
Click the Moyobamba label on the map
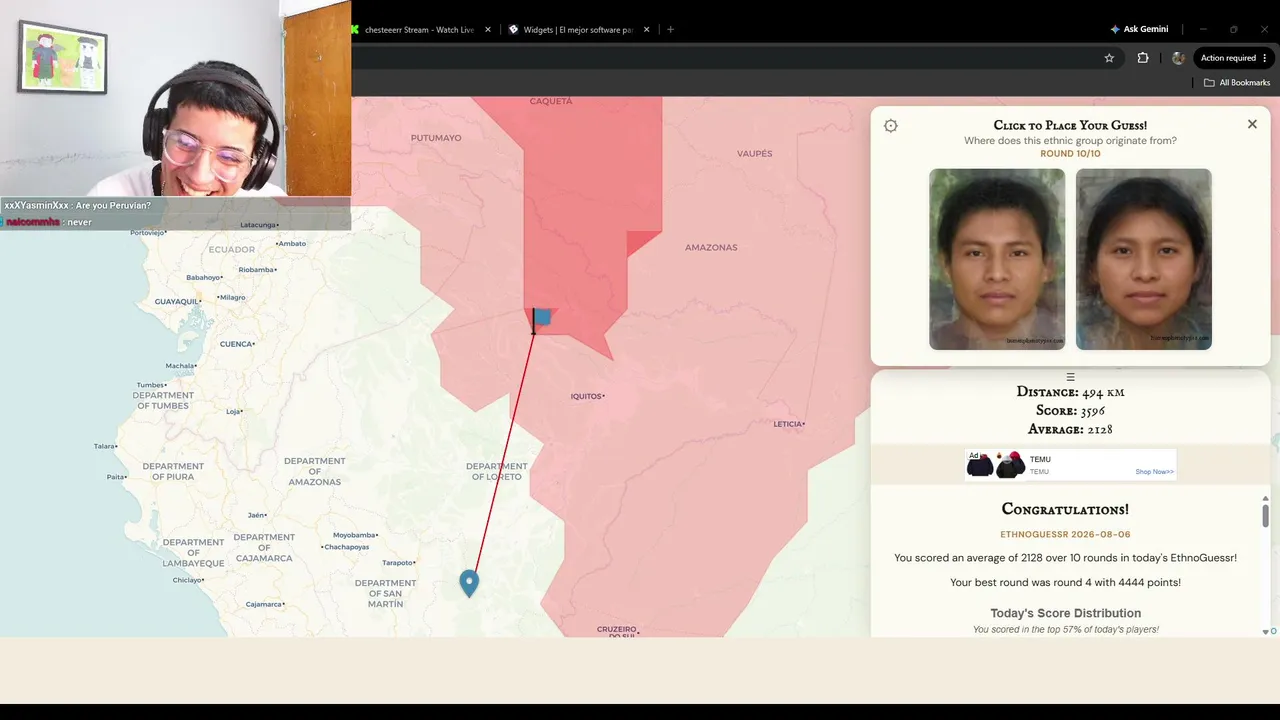[x=355, y=535]
